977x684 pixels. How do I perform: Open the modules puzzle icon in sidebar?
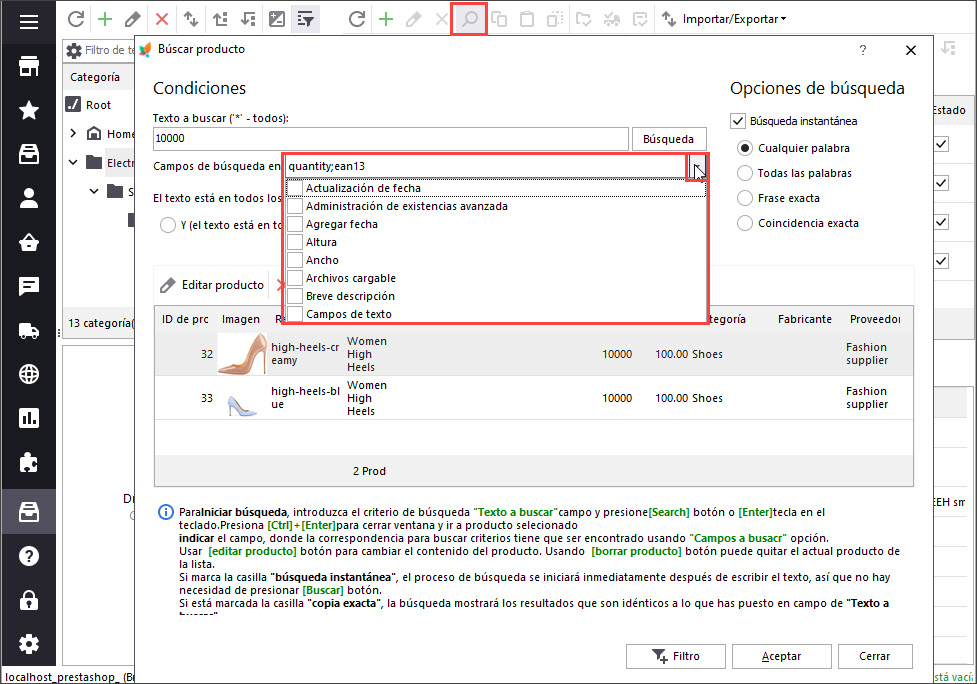tap(29, 462)
